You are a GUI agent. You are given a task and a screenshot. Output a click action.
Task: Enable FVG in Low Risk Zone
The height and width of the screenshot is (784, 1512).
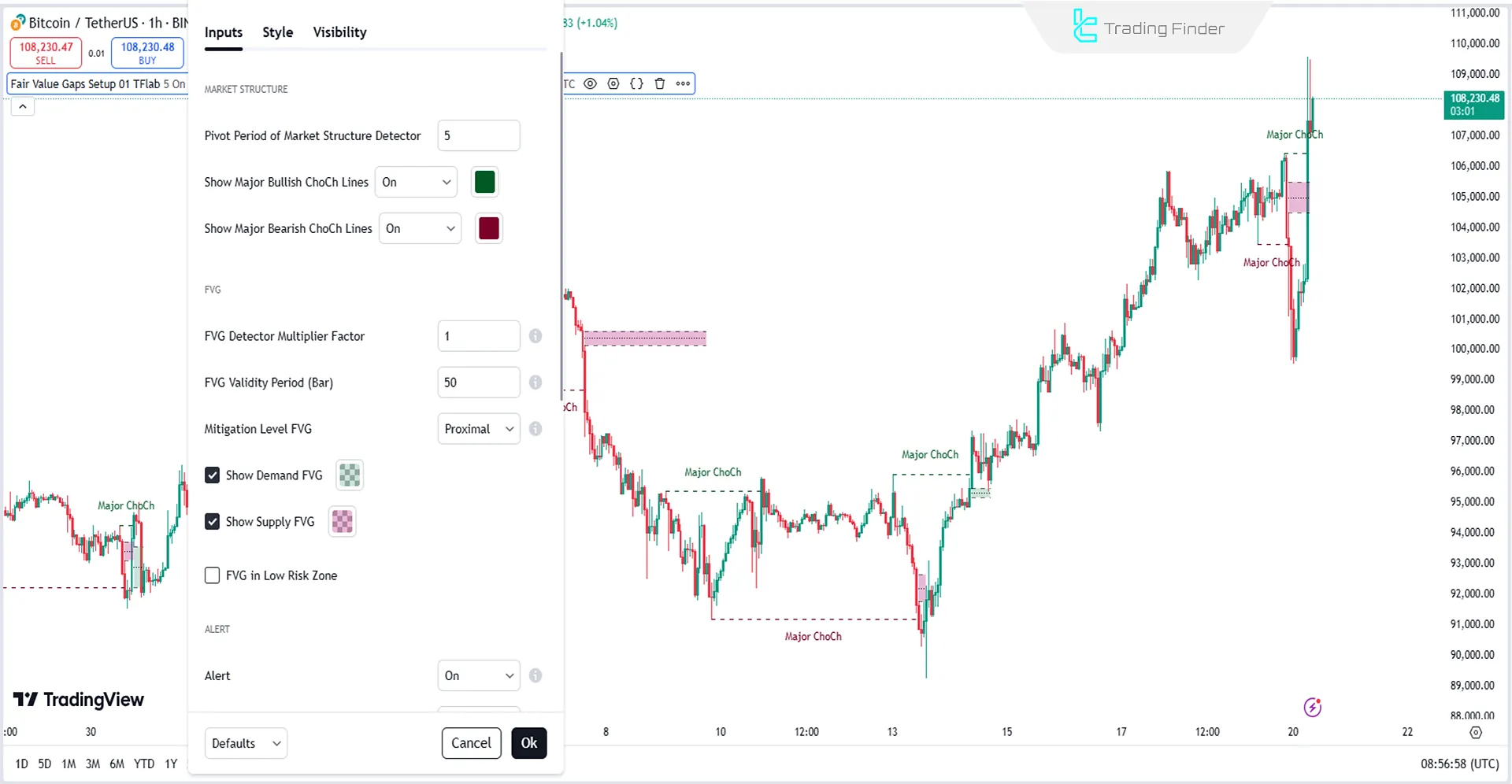(x=212, y=575)
